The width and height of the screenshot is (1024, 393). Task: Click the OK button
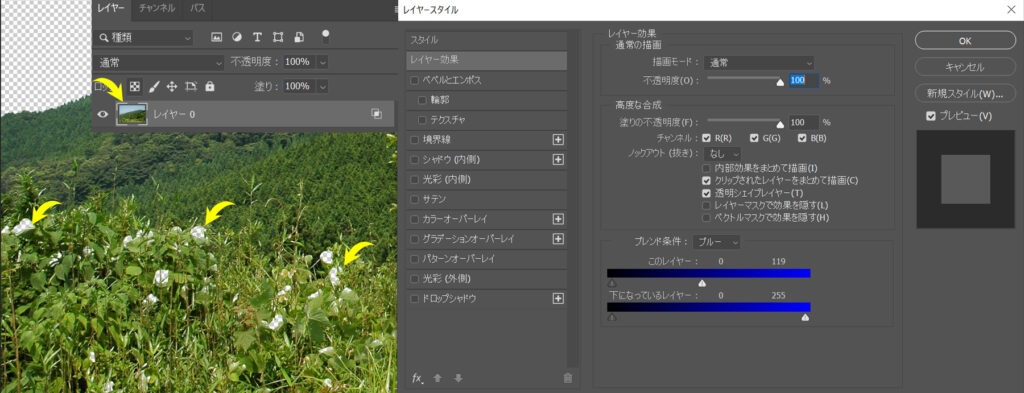[965, 40]
